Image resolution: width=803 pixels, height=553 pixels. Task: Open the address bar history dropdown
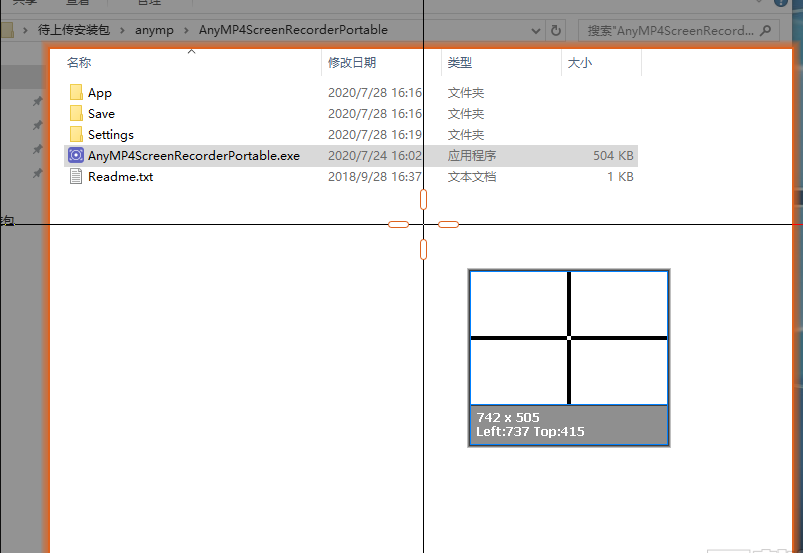point(536,31)
